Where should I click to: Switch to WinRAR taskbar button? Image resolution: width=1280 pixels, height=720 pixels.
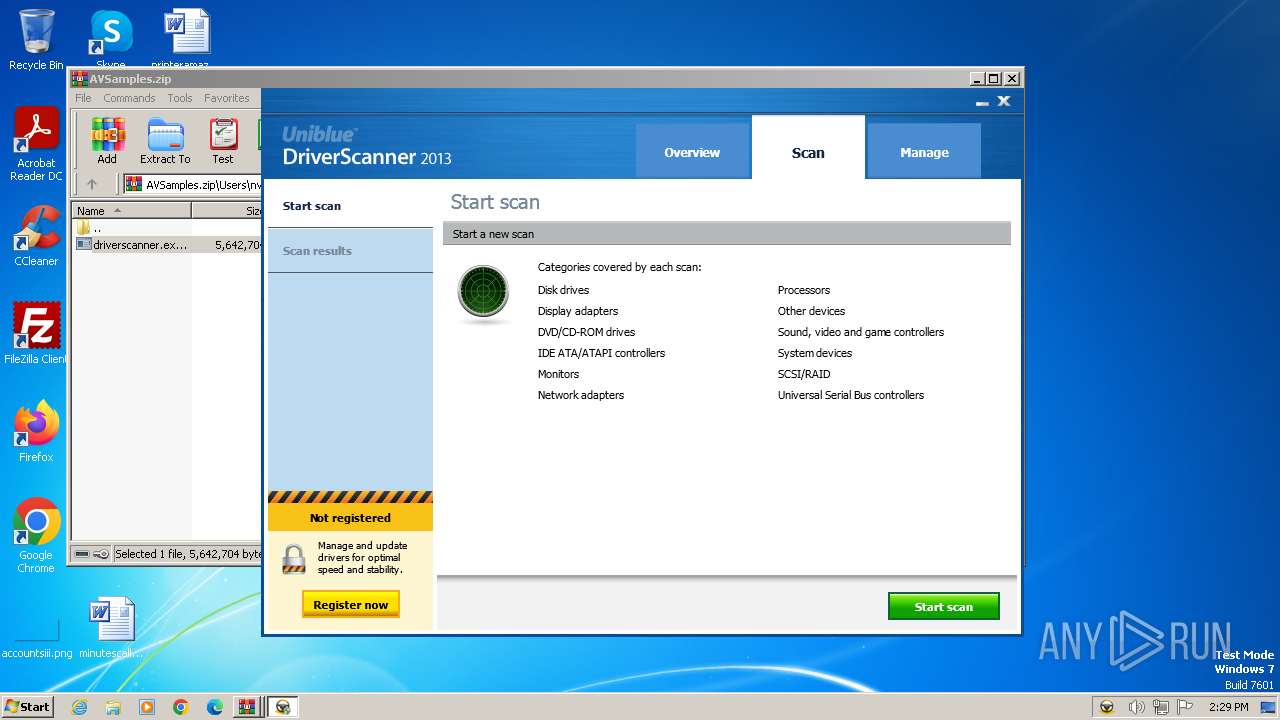(x=247, y=707)
